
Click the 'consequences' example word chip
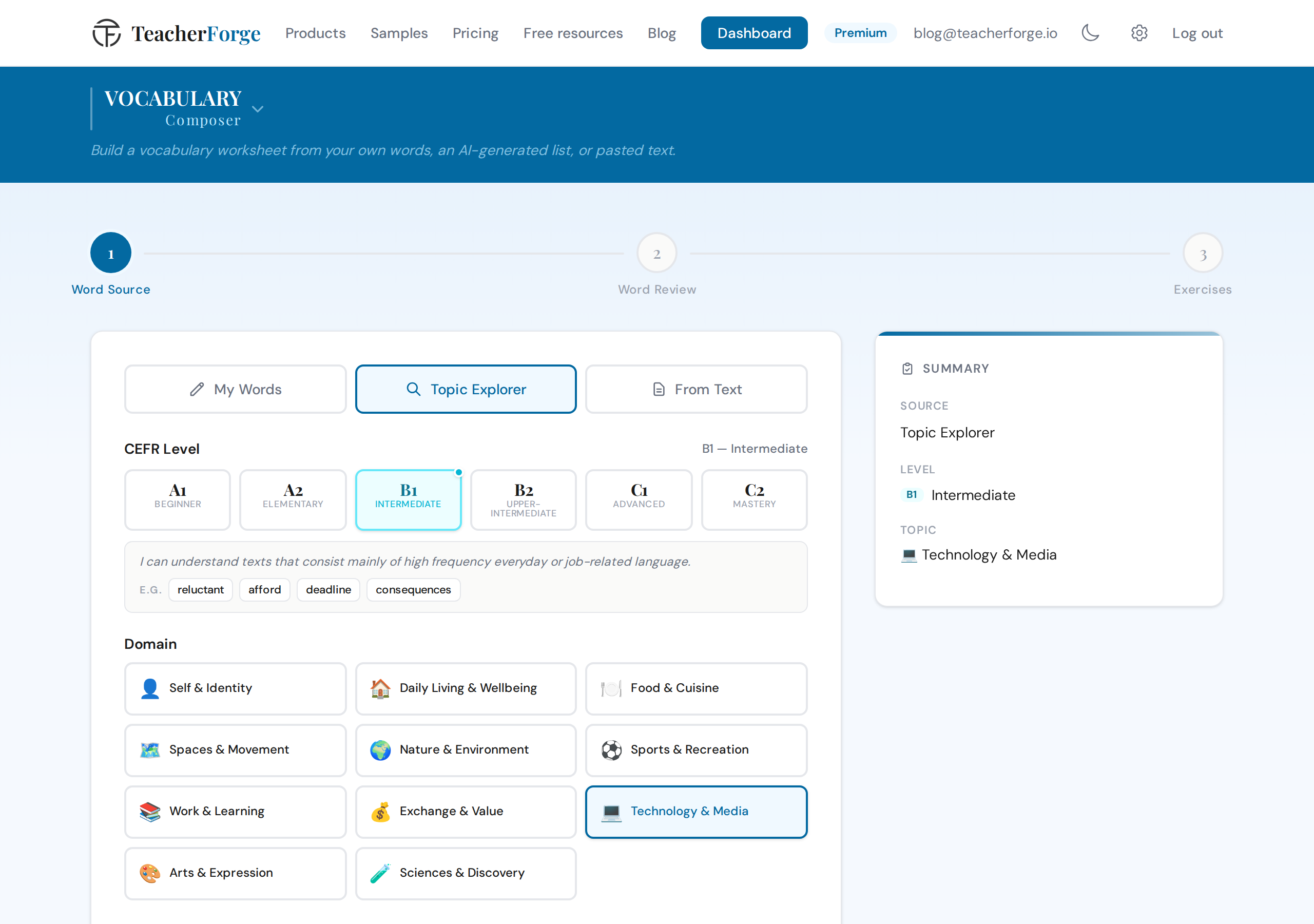click(413, 590)
